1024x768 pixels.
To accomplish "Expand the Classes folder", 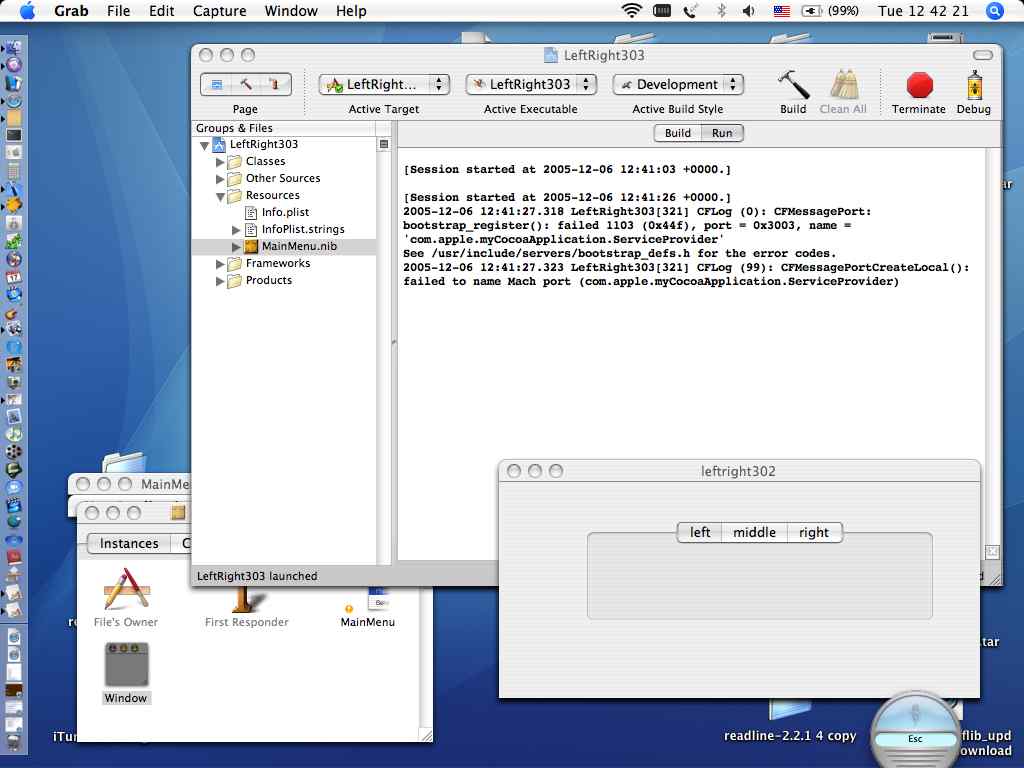I will click(220, 161).
